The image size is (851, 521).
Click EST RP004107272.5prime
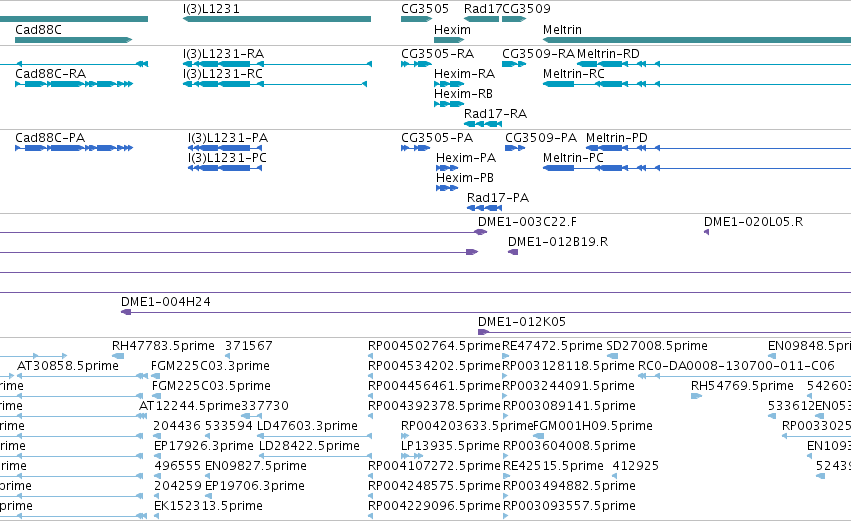click(434, 466)
